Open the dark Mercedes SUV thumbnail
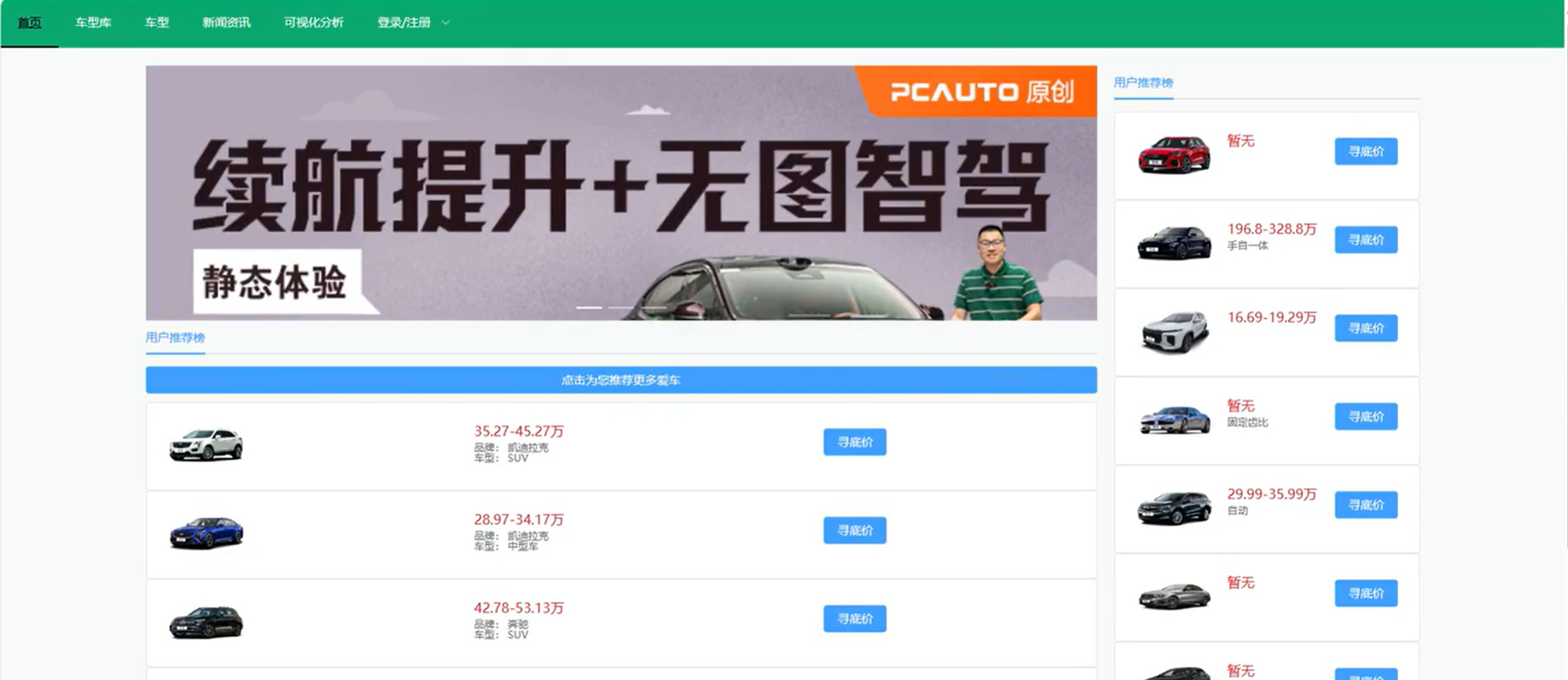Viewport: 1568px width, 680px height. pos(206,622)
